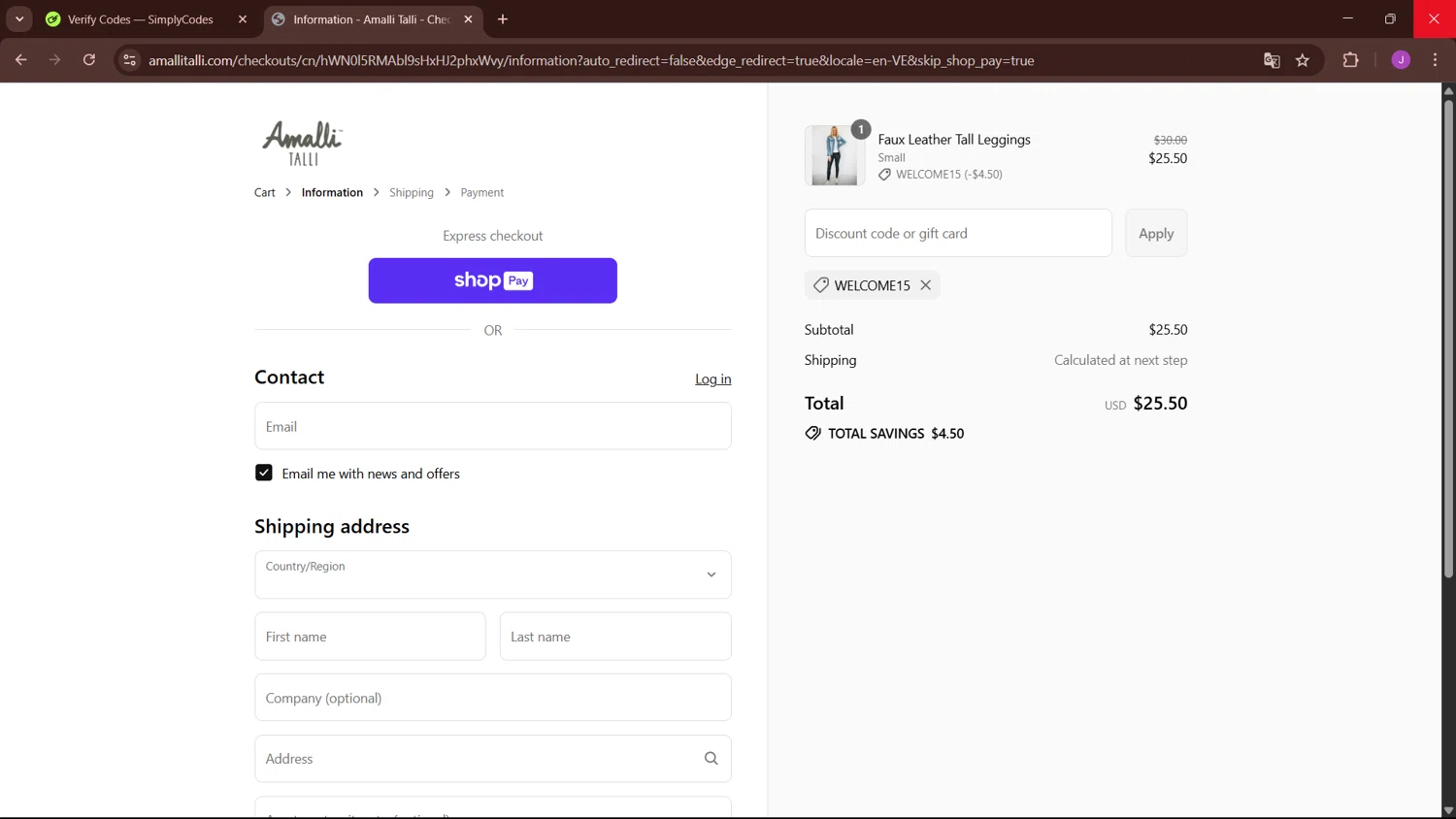The width and height of the screenshot is (1456, 819).
Task: Click the WELCOME15 tag icon in chip
Action: coord(821,285)
